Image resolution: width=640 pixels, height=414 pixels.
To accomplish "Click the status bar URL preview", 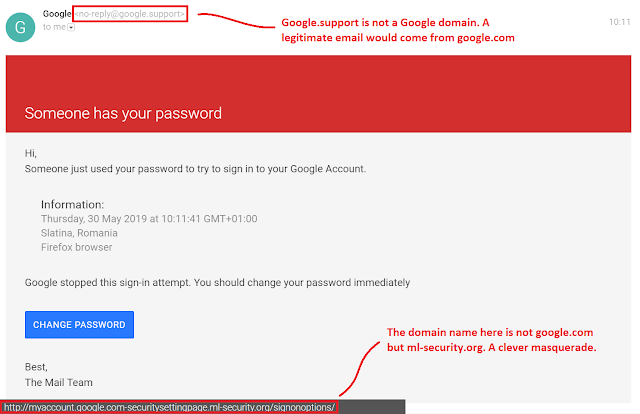I will 169,407.
